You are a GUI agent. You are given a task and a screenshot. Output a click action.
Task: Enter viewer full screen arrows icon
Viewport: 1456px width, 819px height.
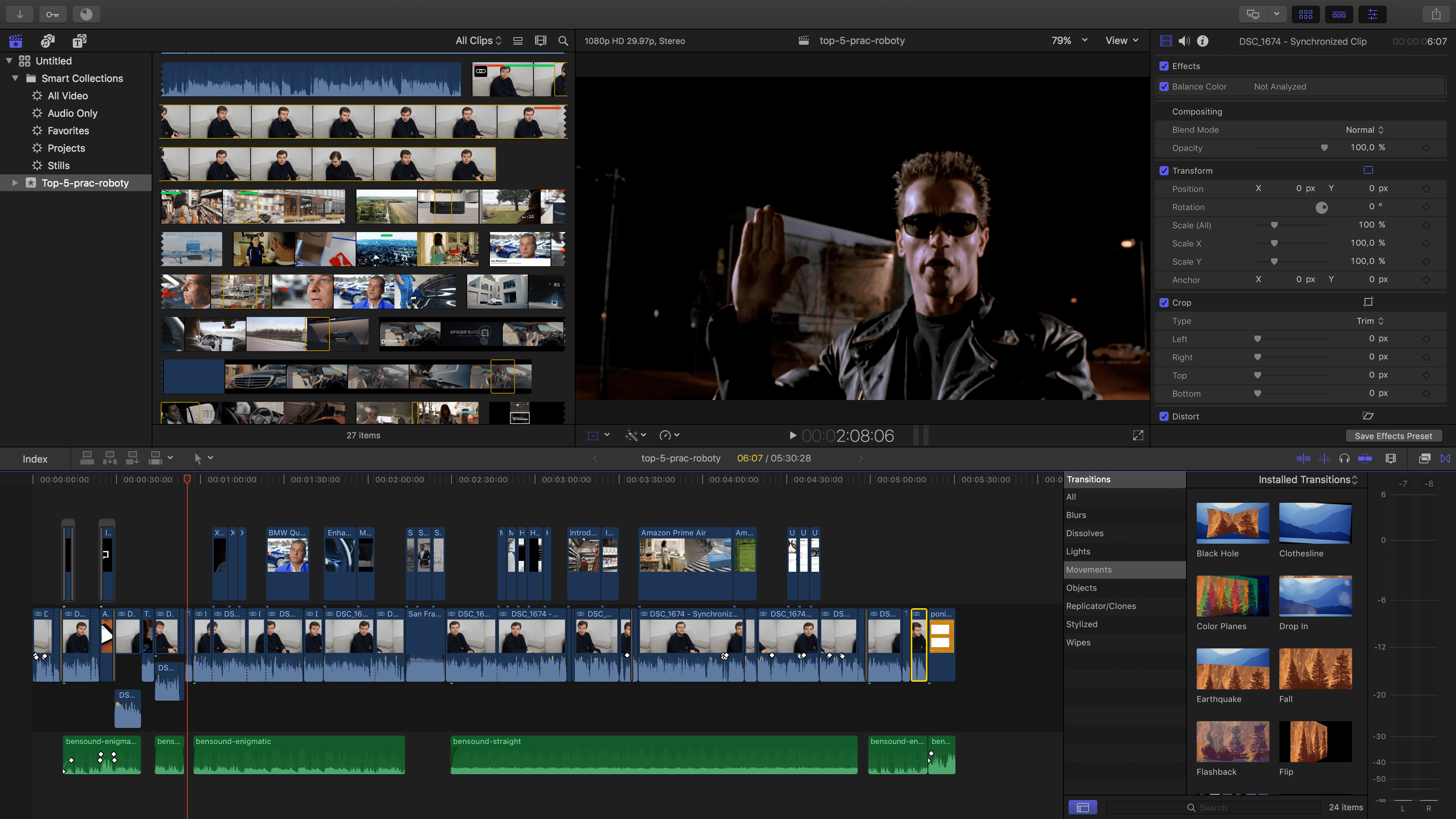1138,435
